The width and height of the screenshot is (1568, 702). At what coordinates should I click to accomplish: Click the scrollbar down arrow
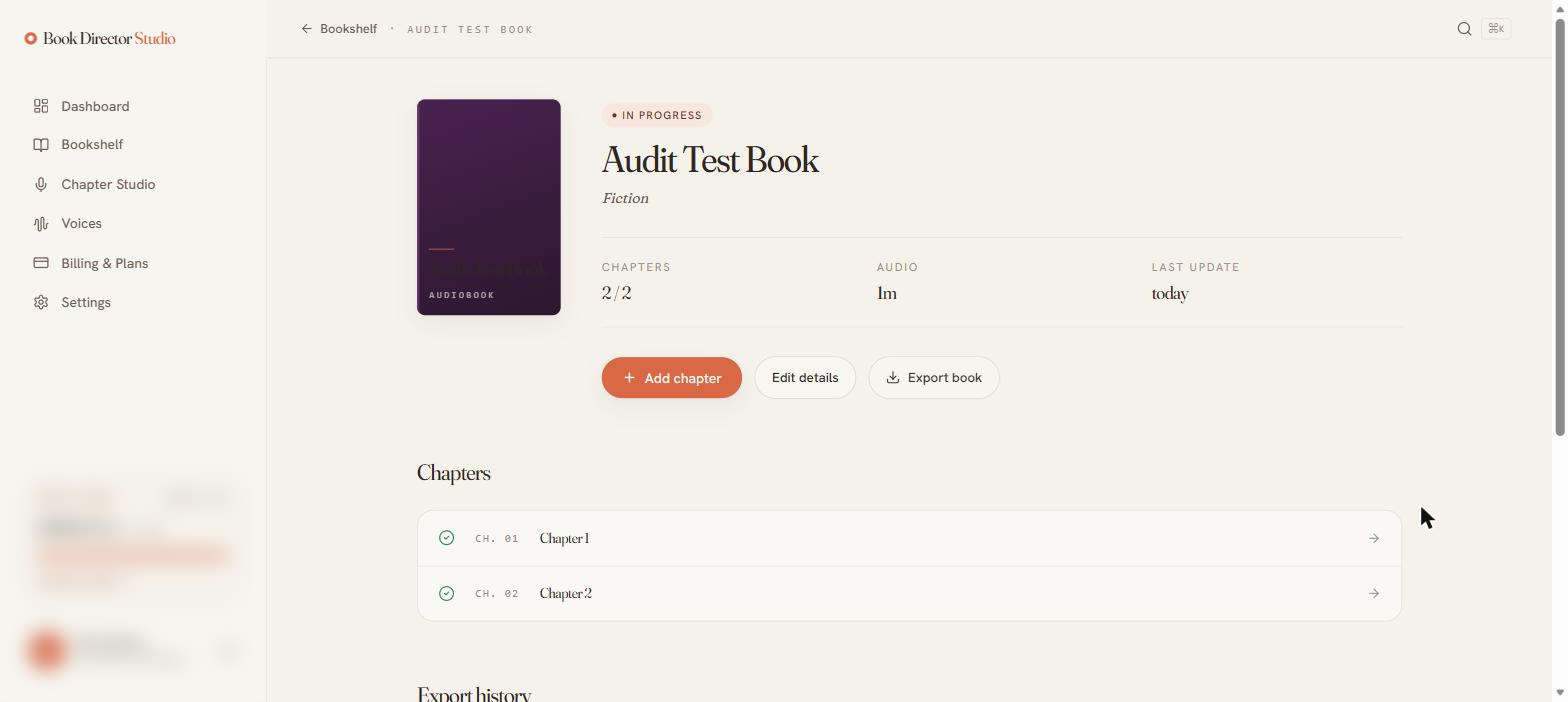pyautogui.click(x=1560, y=693)
